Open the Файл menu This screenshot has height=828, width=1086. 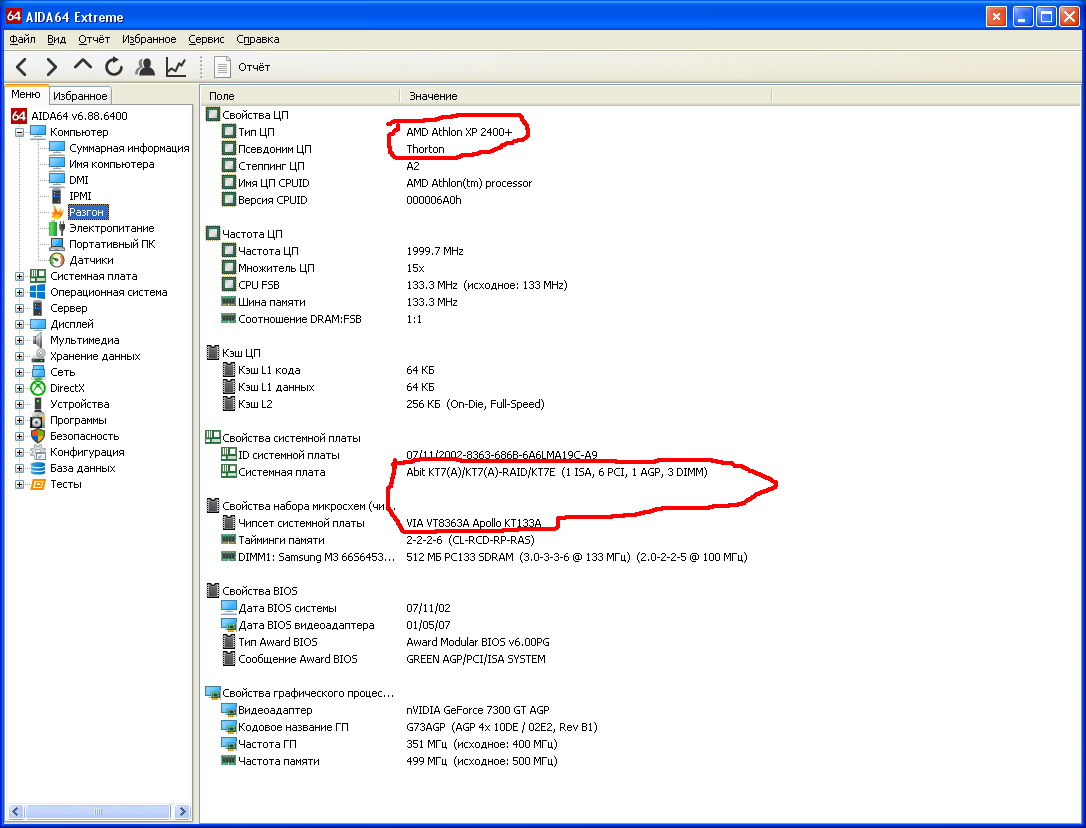(x=22, y=39)
